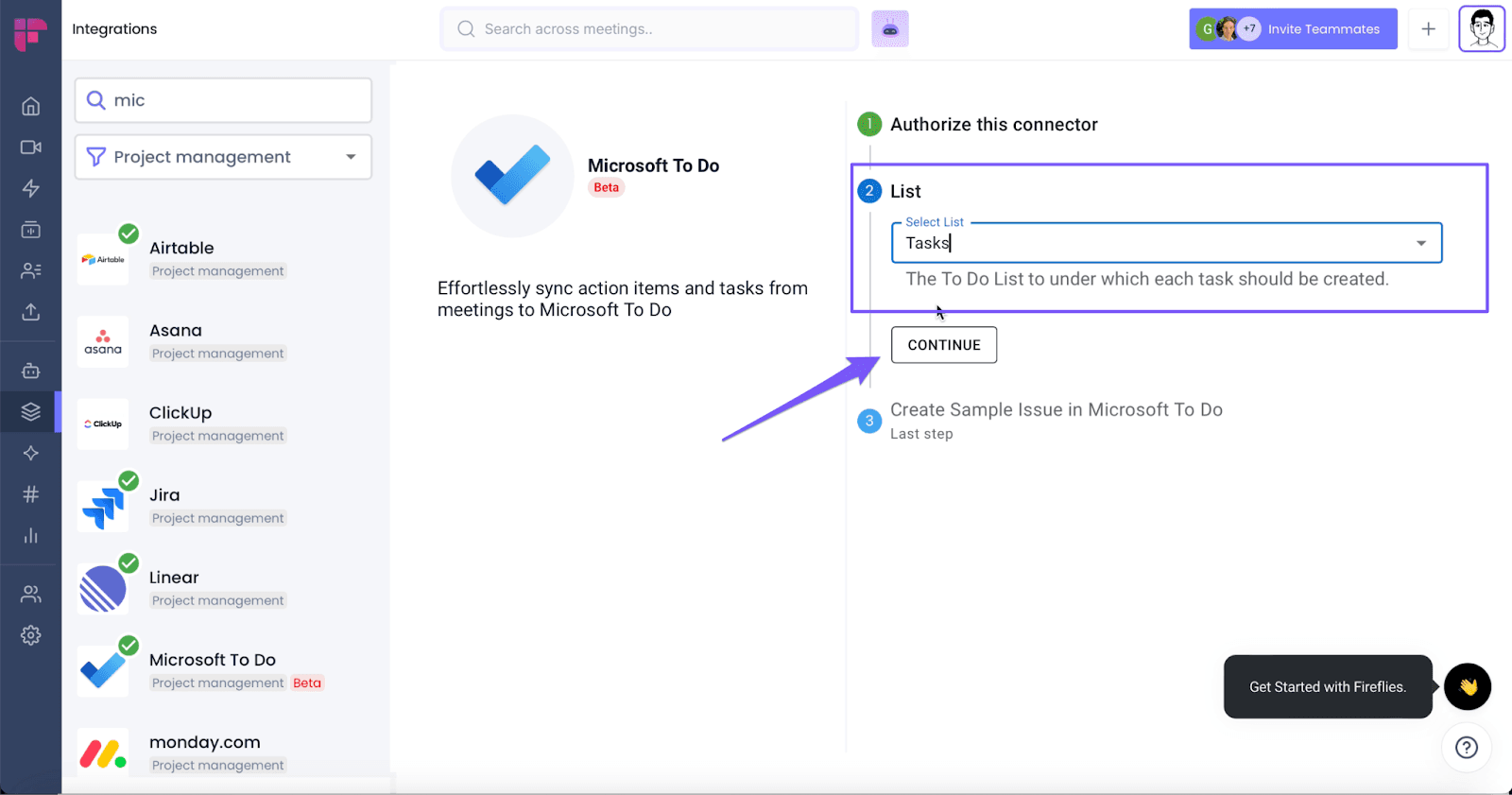Viewport: 1512px width, 795px height.
Task: Open the Project management filter dropdown
Action: [223, 157]
